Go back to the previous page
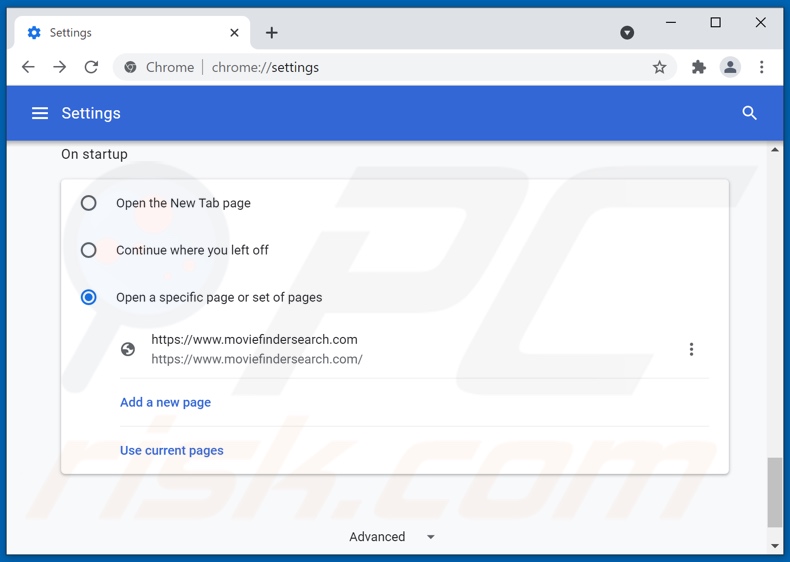Screen dimensions: 790x562 click(x=28, y=68)
